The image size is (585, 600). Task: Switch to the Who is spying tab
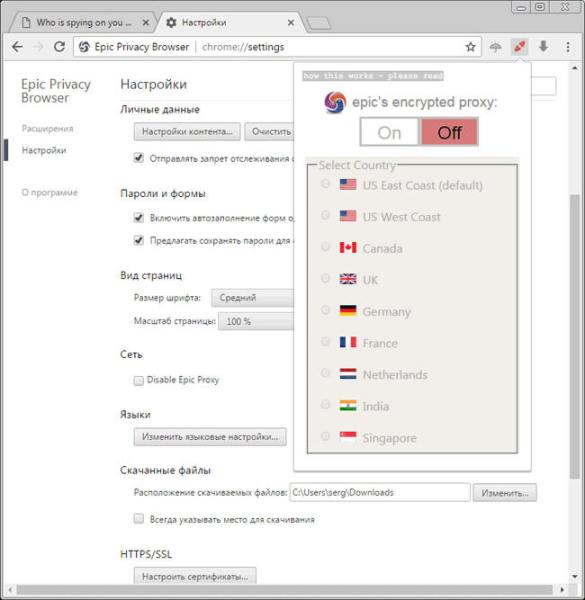pyautogui.click(x=83, y=23)
